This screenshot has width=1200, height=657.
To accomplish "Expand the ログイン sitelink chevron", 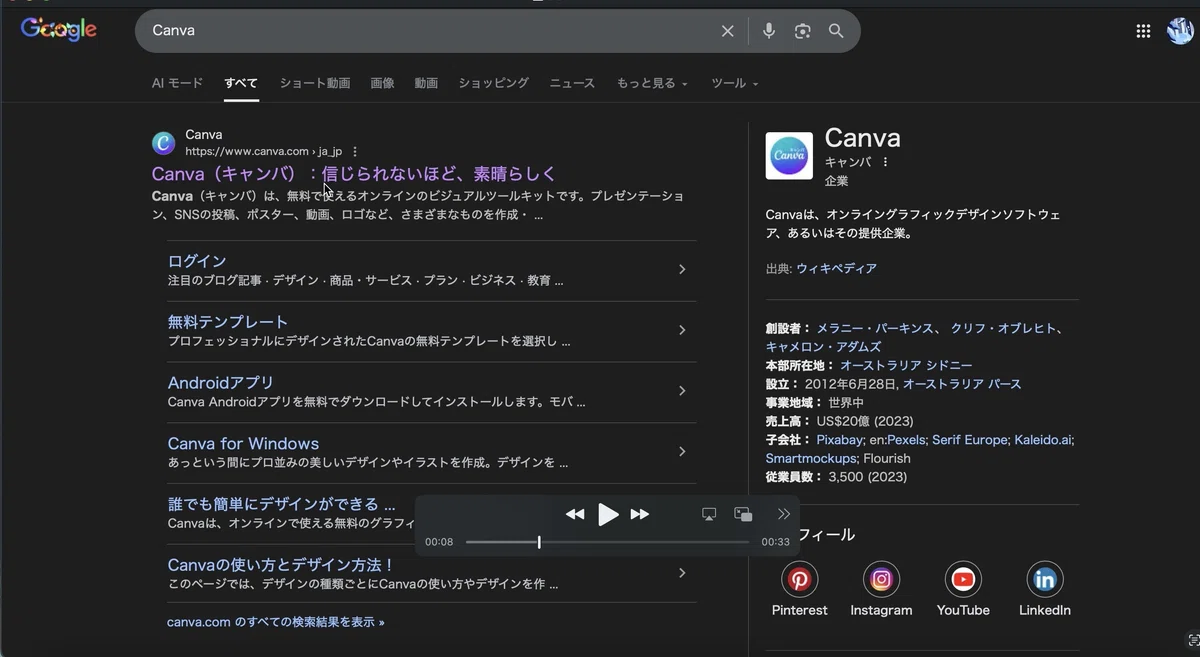I will [682, 269].
